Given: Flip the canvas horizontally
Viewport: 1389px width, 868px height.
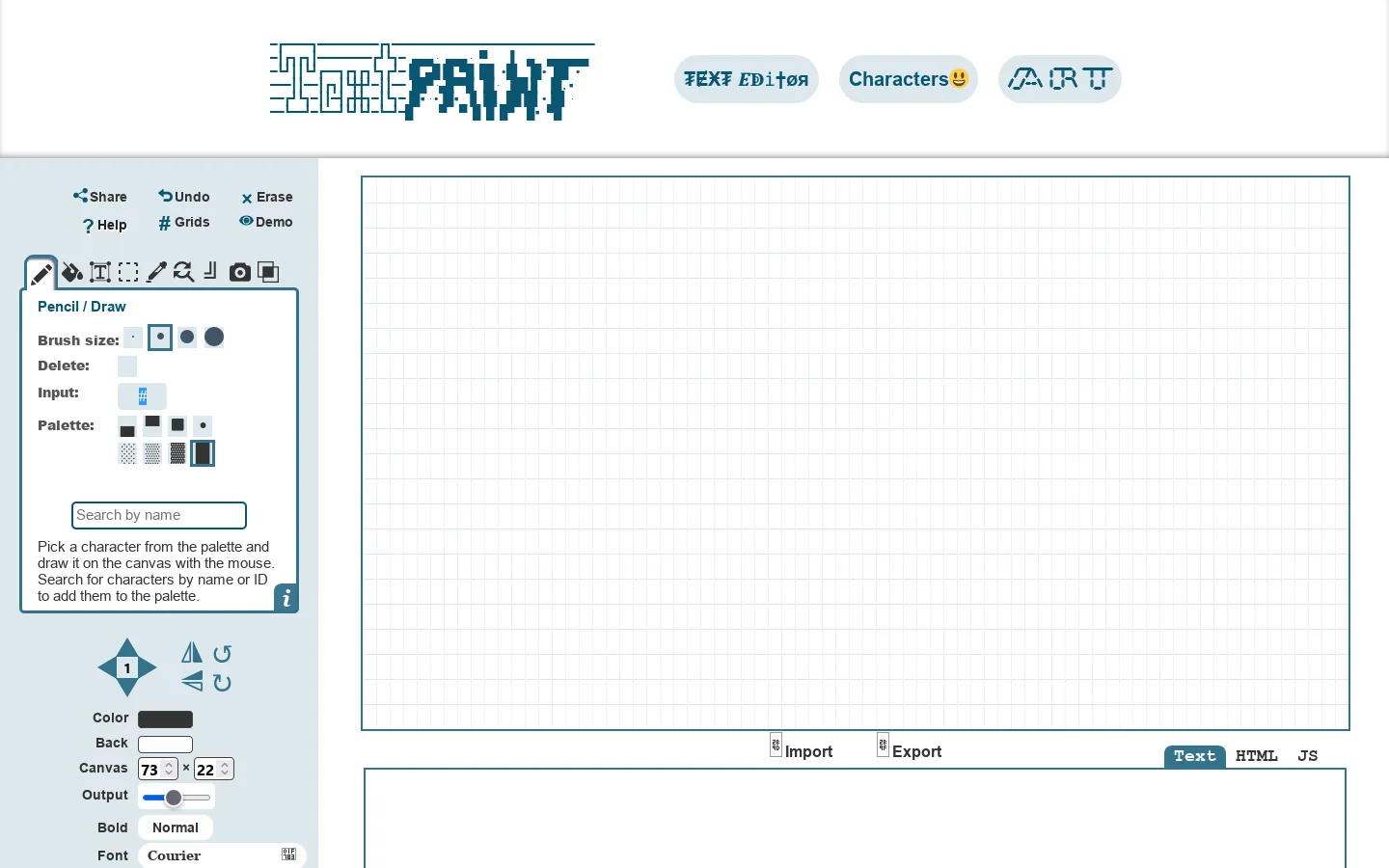Looking at the screenshot, I should click(x=192, y=653).
